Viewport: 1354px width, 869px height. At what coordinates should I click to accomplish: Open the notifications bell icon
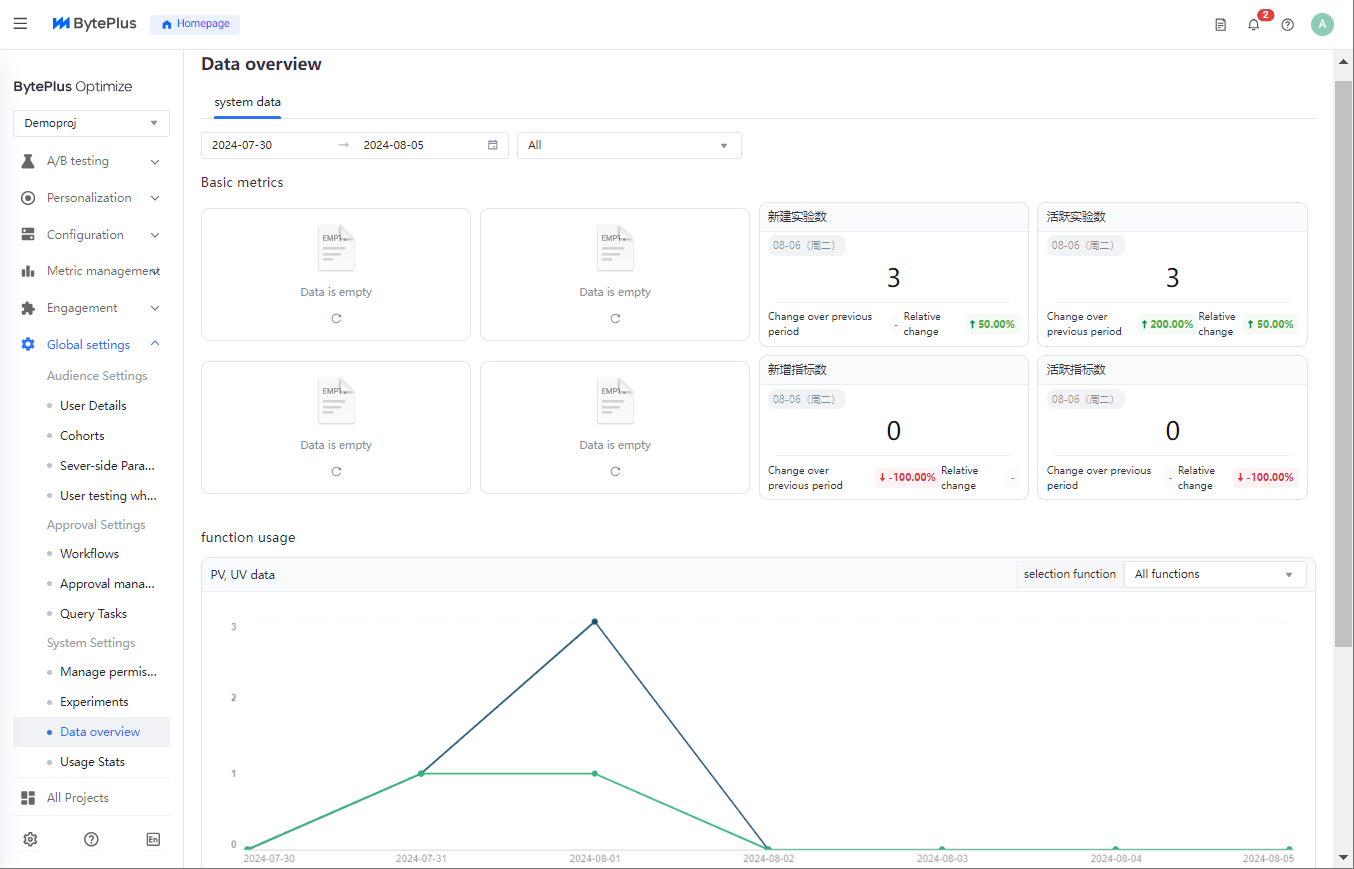tap(1253, 25)
